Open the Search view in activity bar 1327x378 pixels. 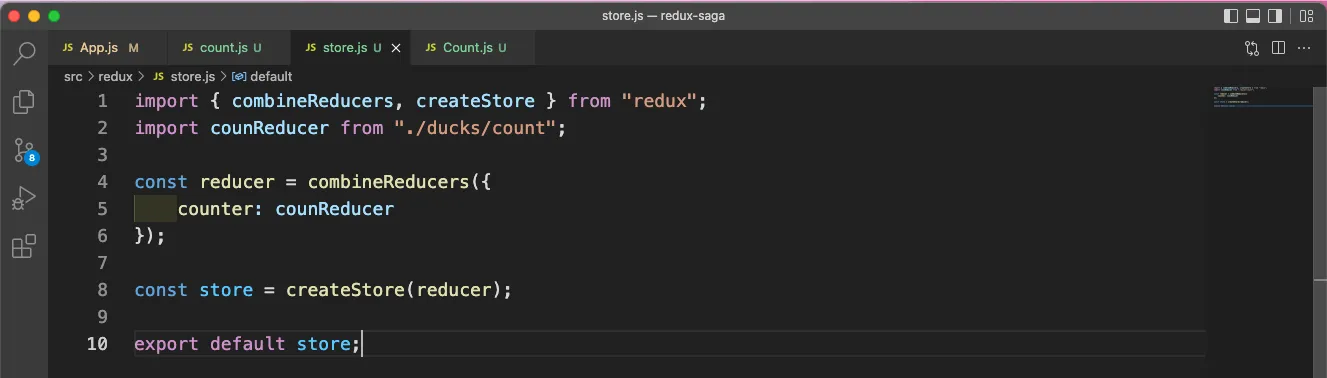[24, 53]
